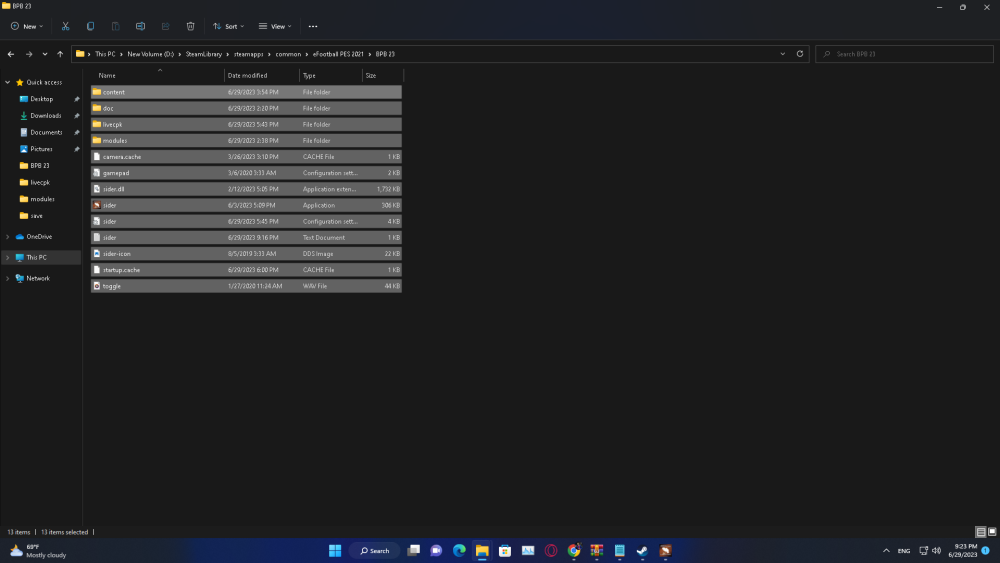Screen dimensions: 1000x563
Task: Expand the This PC tree node
Action: [7, 257]
